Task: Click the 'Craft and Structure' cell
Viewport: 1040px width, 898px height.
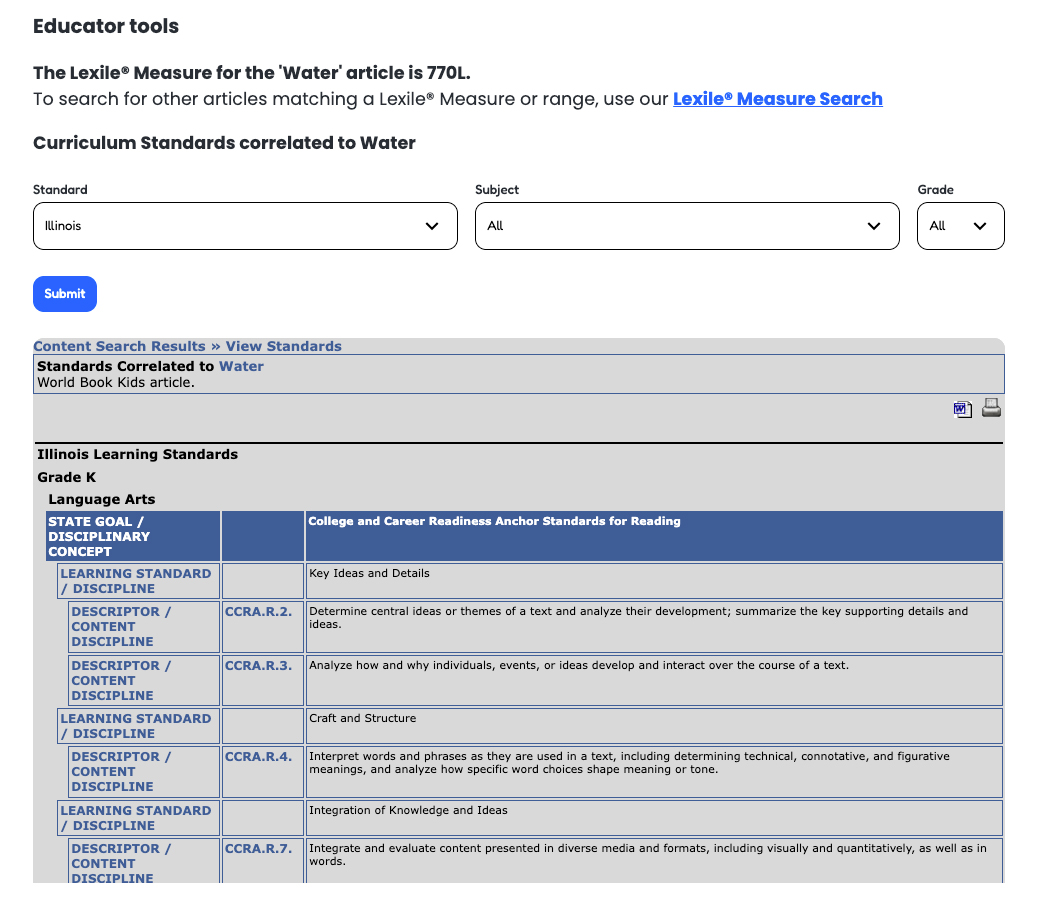Action: click(x=654, y=726)
